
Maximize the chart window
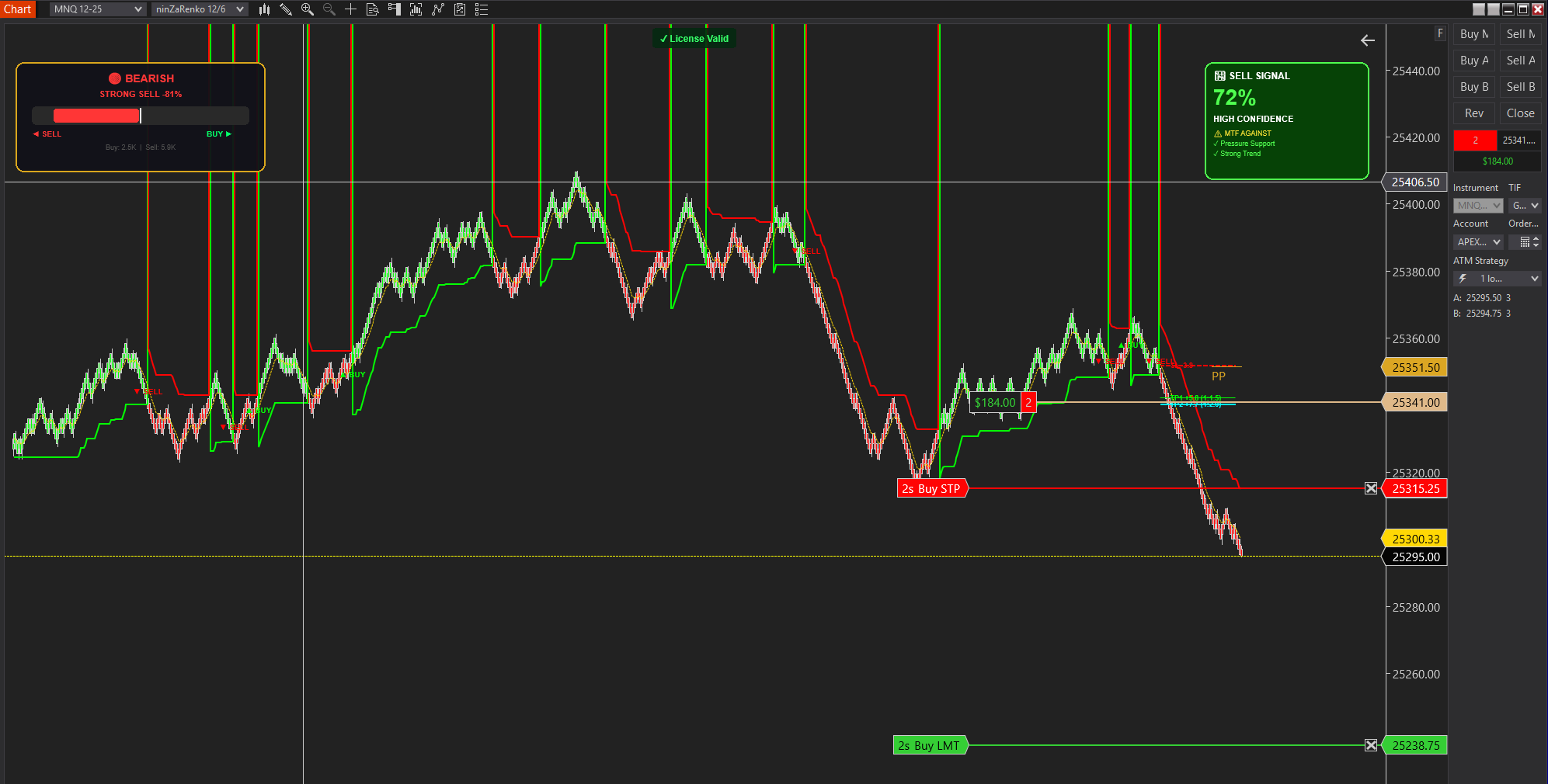click(1523, 9)
